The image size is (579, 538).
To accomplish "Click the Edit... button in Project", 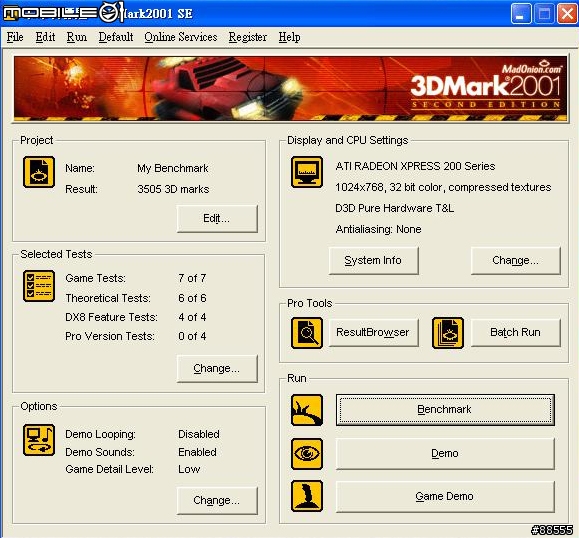I will tap(217, 219).
